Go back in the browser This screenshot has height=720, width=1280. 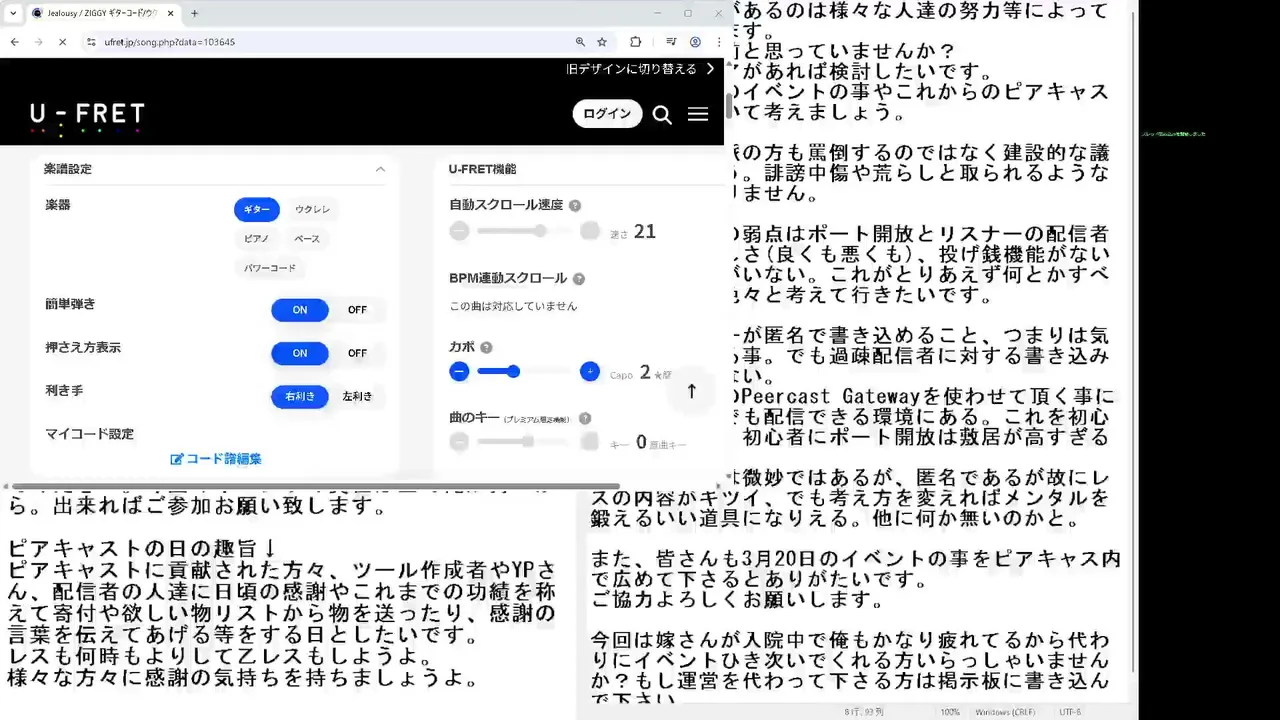pyautogui.click(x=14, y=42)
